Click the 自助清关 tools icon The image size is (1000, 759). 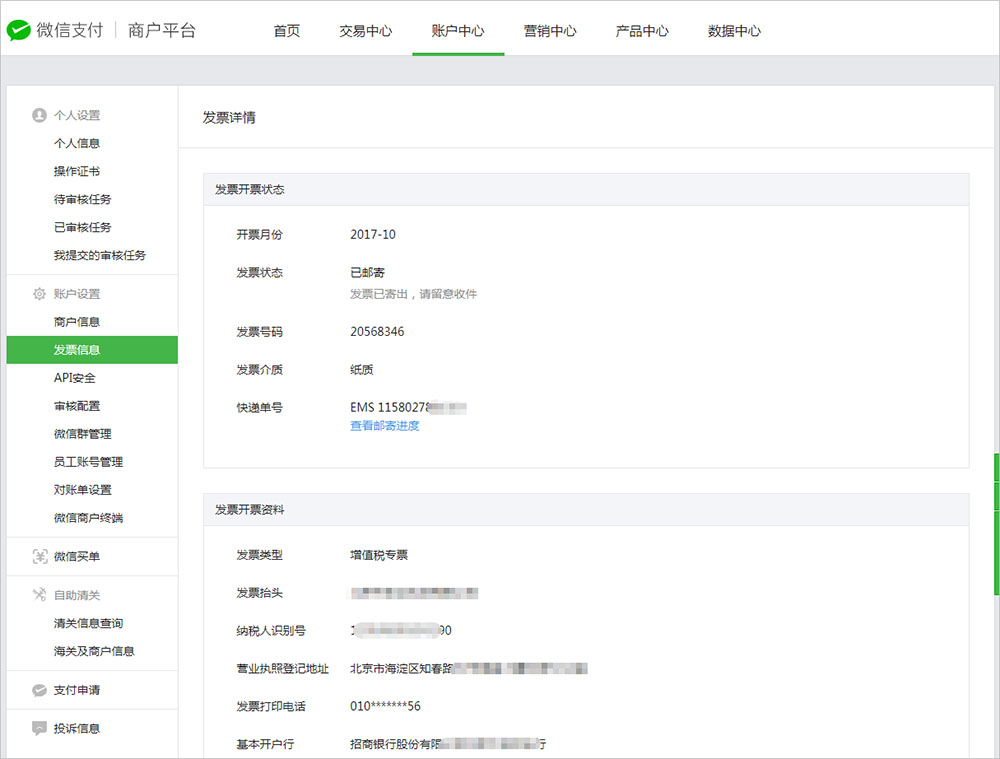click(40, 595)
